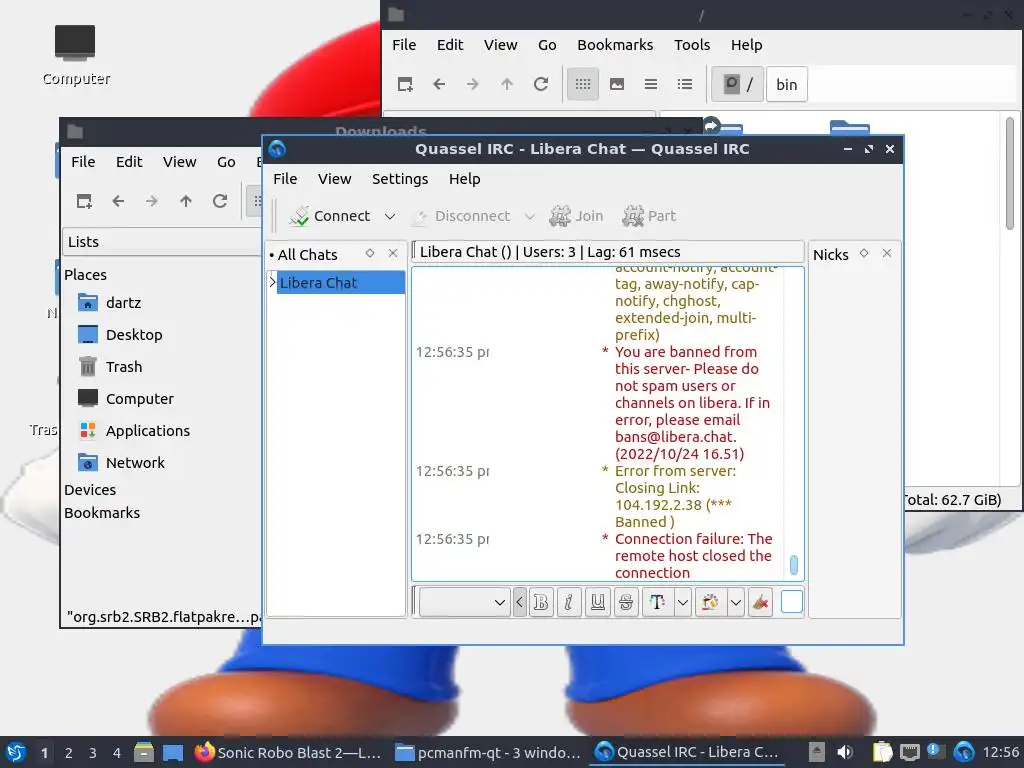The width and height of the screenshot is (1024, 768).
Task: Open Tools menu in root file manager
Action: [692, 45]
